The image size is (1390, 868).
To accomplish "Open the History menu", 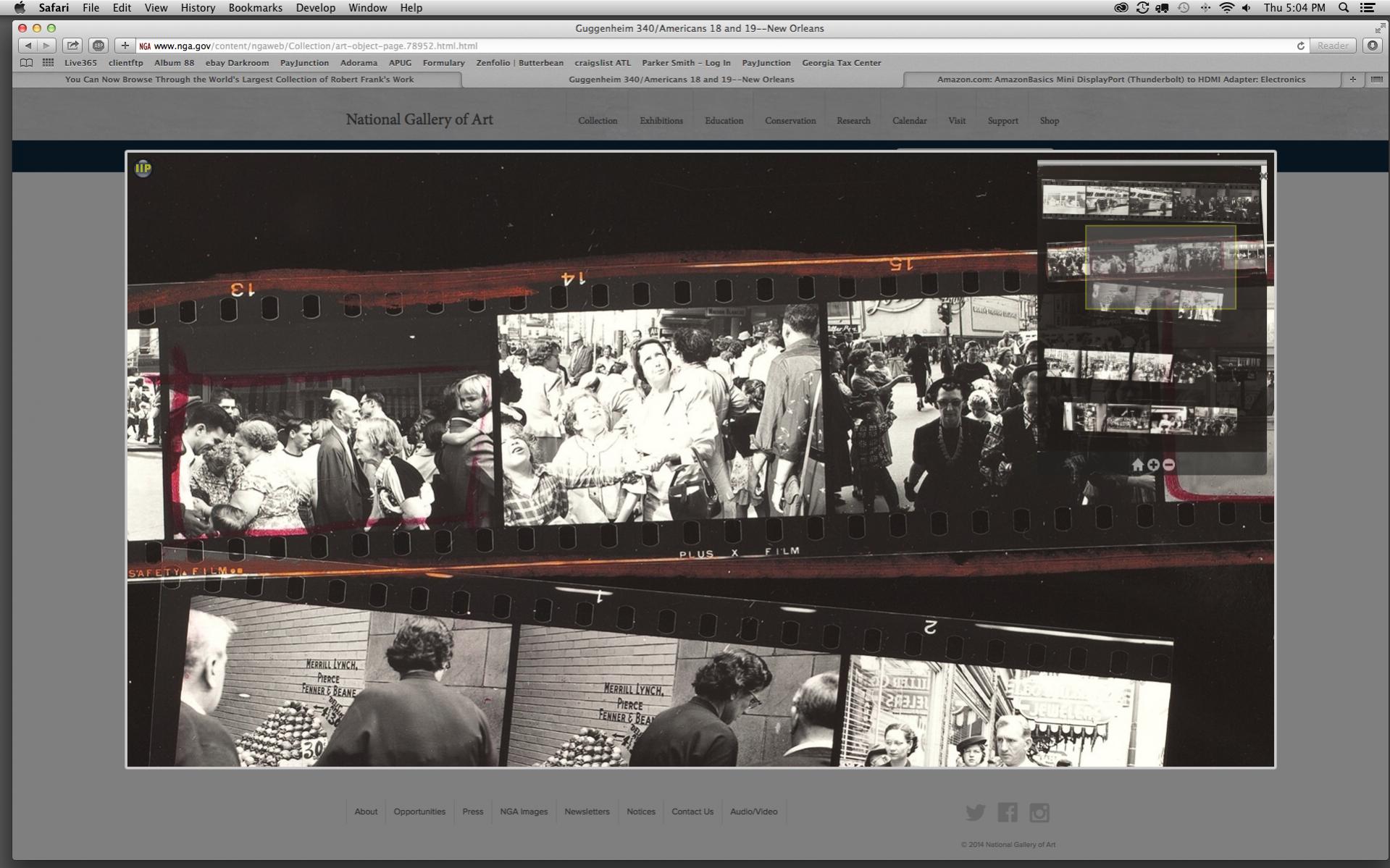I will coord(198,8).
